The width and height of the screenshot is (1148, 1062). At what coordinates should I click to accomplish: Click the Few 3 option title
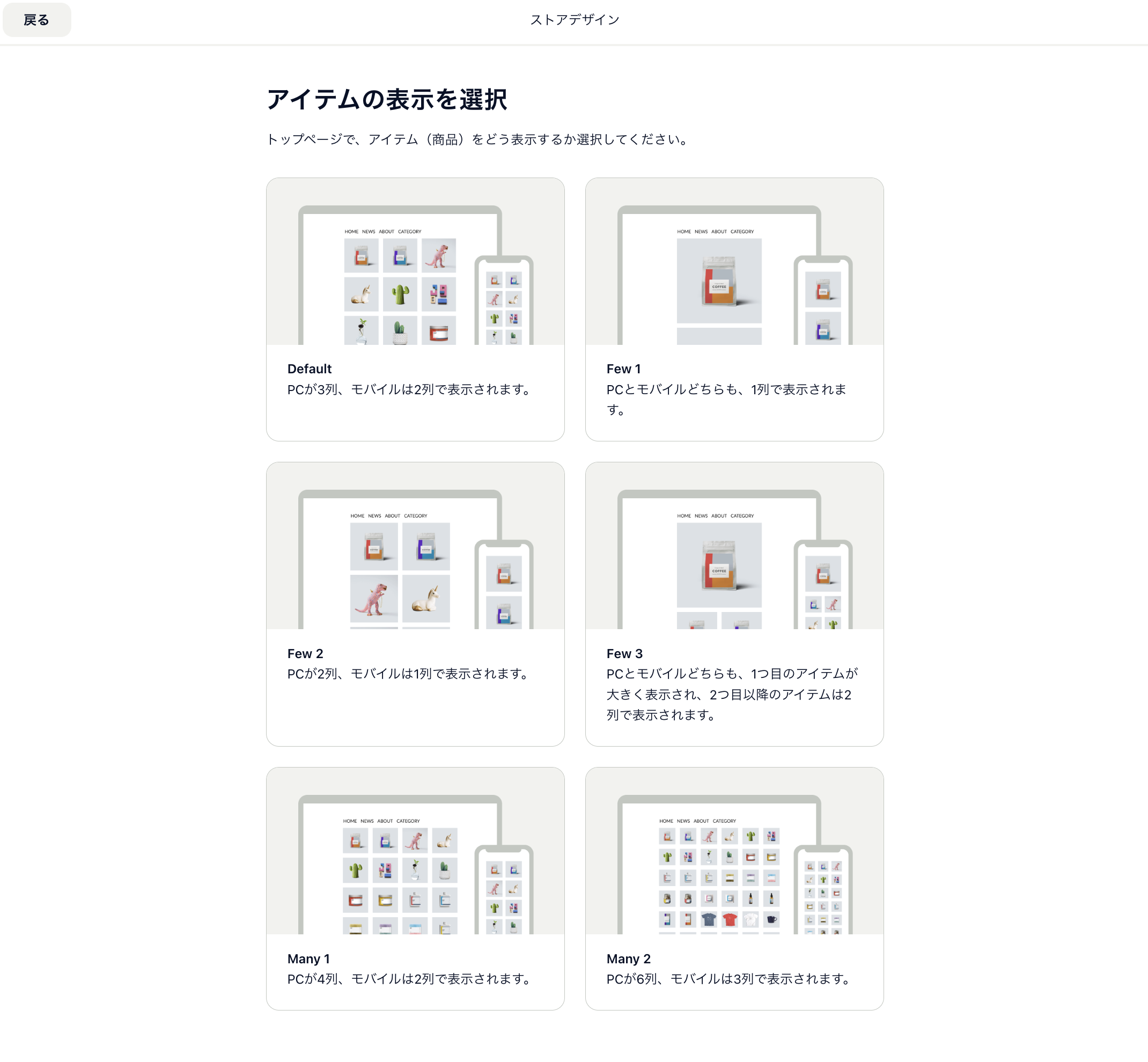[624, 653]
